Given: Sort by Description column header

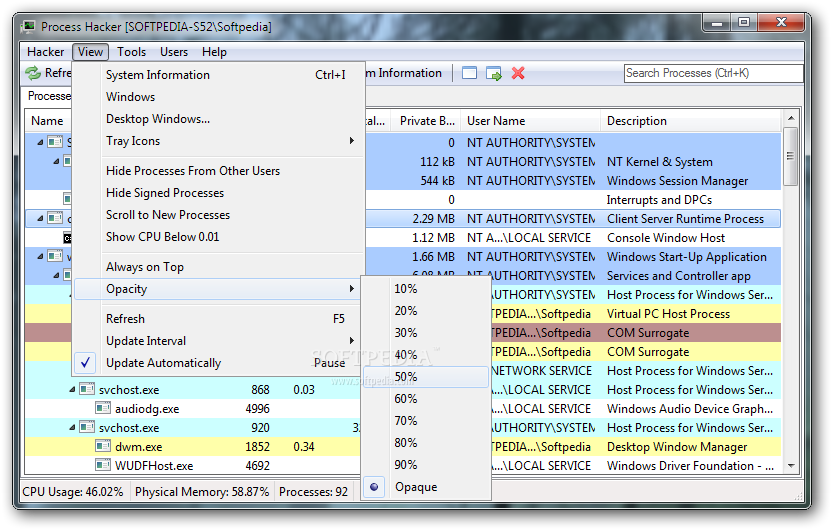Looking at the screenshot, I should [691, 121].
